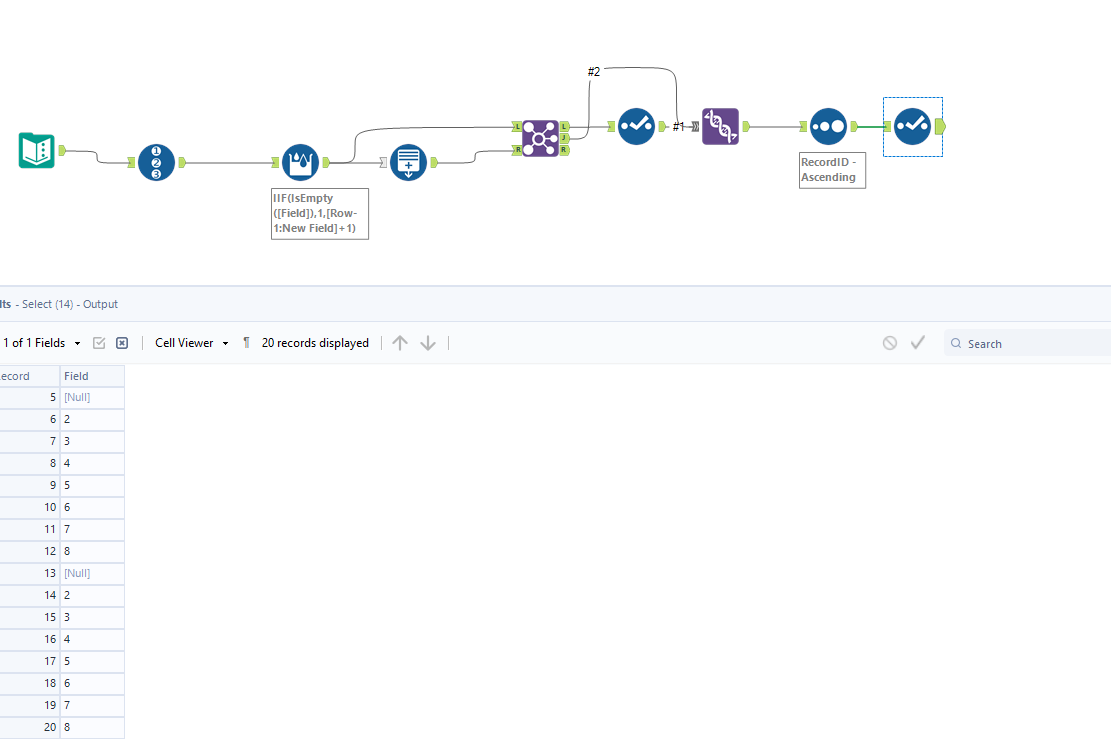The height and width of the screenshot is (748, 1111).
Task: Click the select-all checkbox icon near Fields dropdown
Action: tap(99, 342)
